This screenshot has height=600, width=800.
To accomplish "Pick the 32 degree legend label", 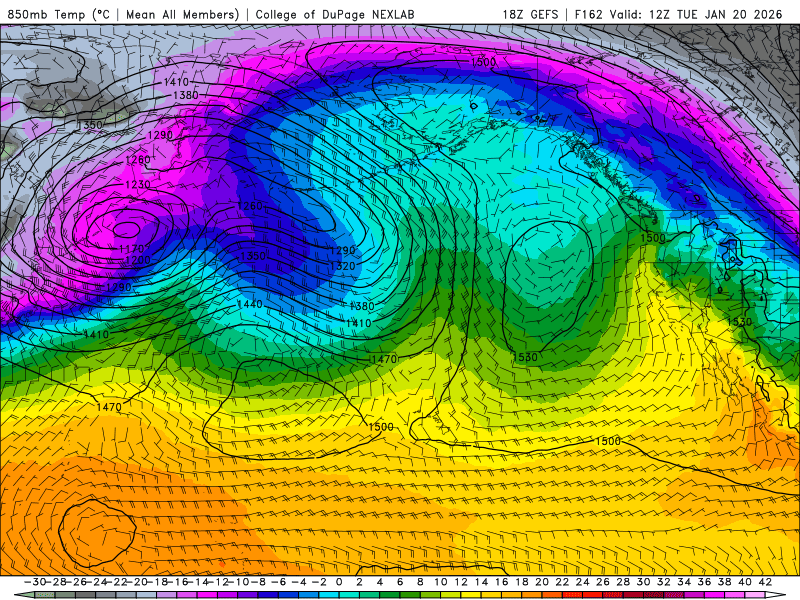I will pos(664,582).
